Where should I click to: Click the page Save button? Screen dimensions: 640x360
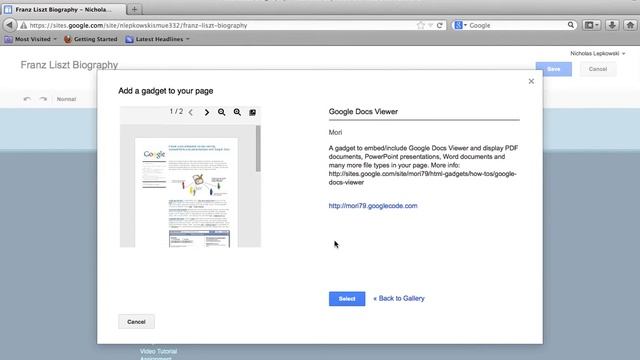click(x=553, y=69)
